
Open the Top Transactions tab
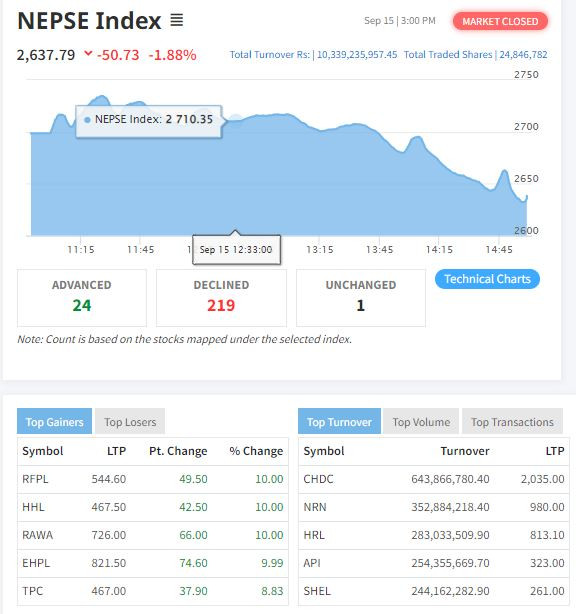tap(512, 422)
